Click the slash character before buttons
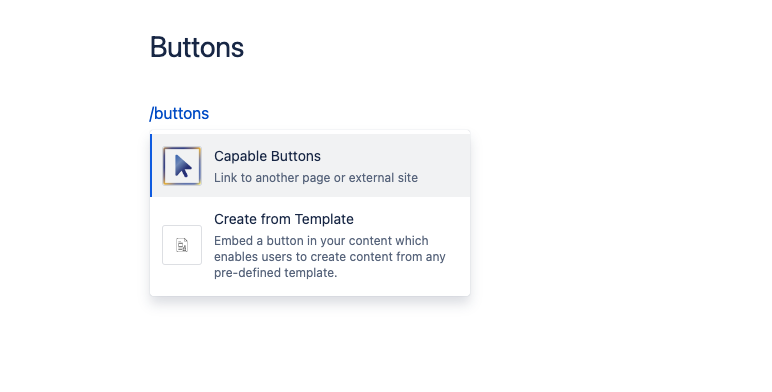This screenshot has width=772, height=392. click(152, 113)
